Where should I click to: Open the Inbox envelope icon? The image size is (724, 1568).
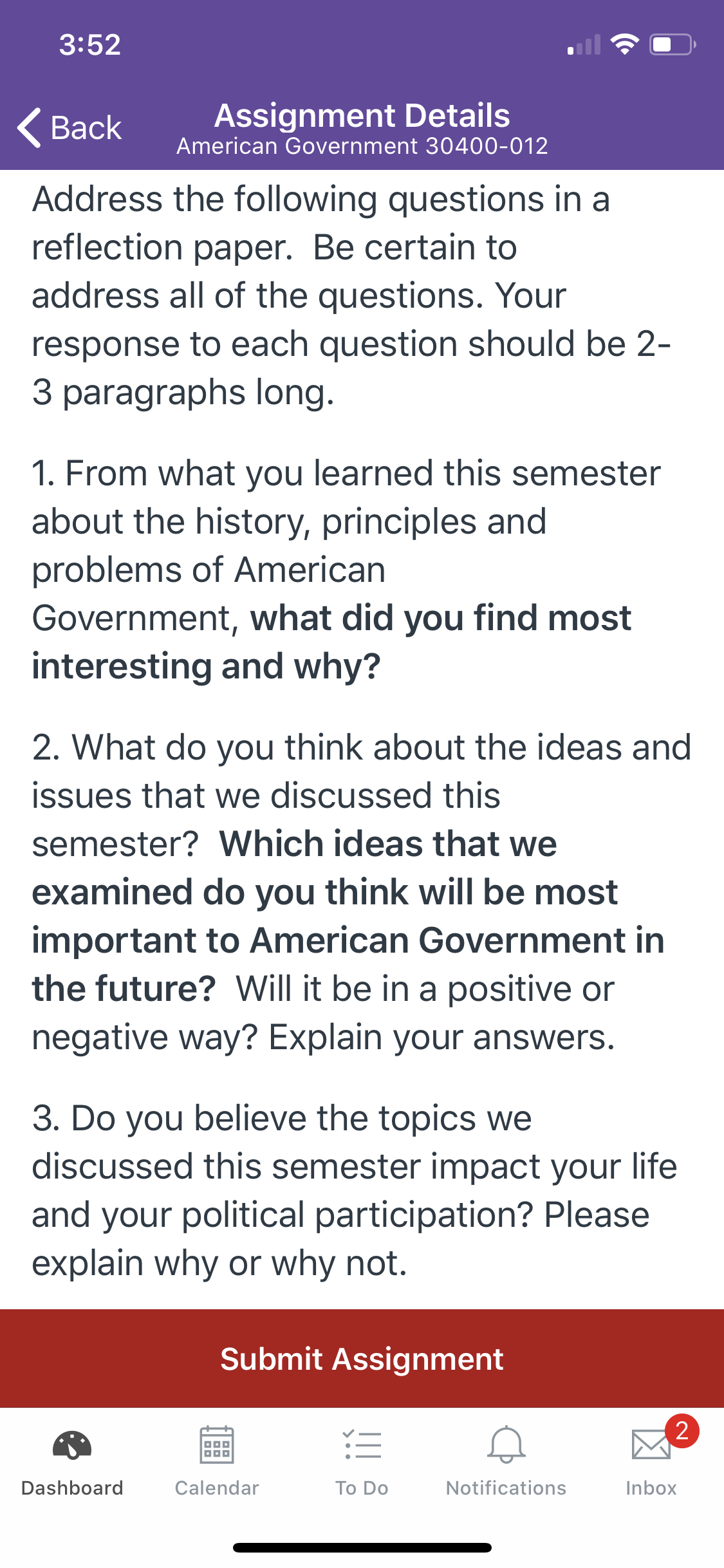pyautogui.click(x=651, y=1445)
